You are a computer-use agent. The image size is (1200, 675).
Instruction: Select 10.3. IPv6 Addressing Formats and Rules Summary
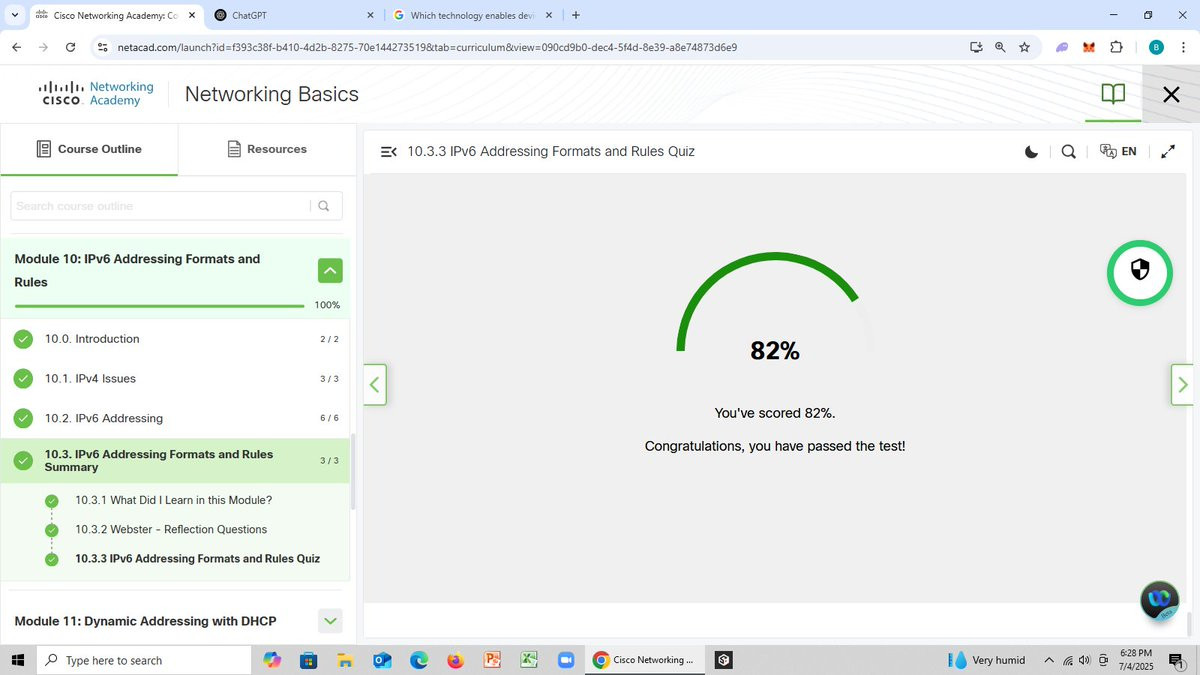[x=176, y=461]
